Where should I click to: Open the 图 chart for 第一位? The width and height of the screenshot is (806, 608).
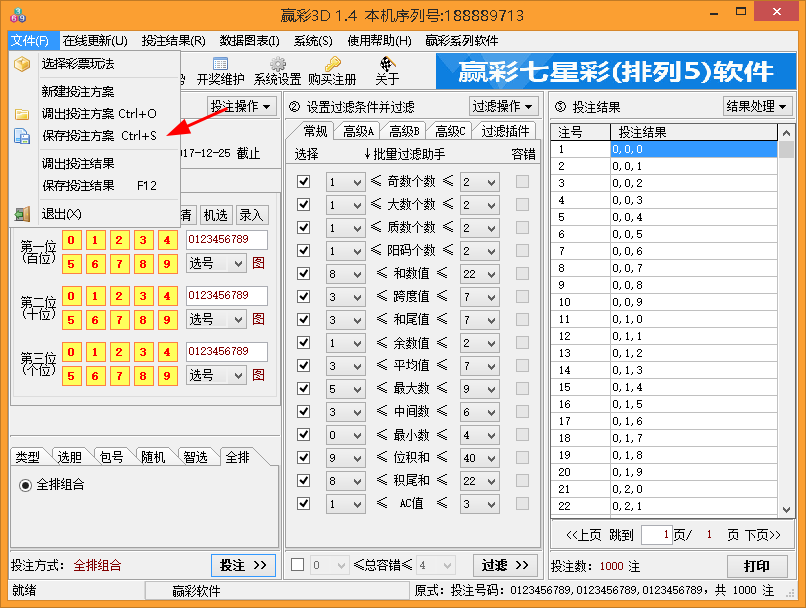259,264
